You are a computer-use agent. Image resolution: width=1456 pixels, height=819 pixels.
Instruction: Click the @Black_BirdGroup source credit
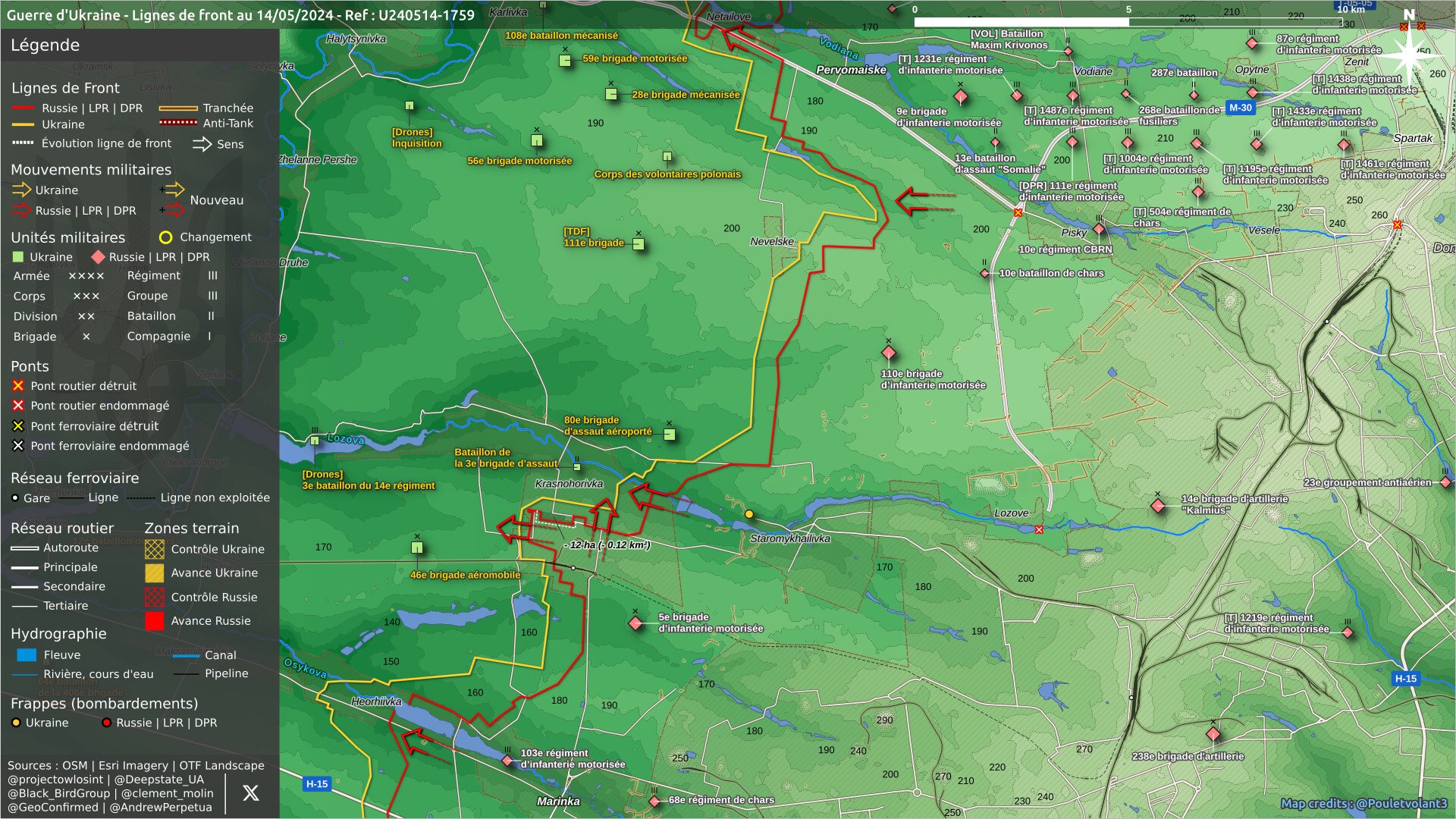point(59,793)
